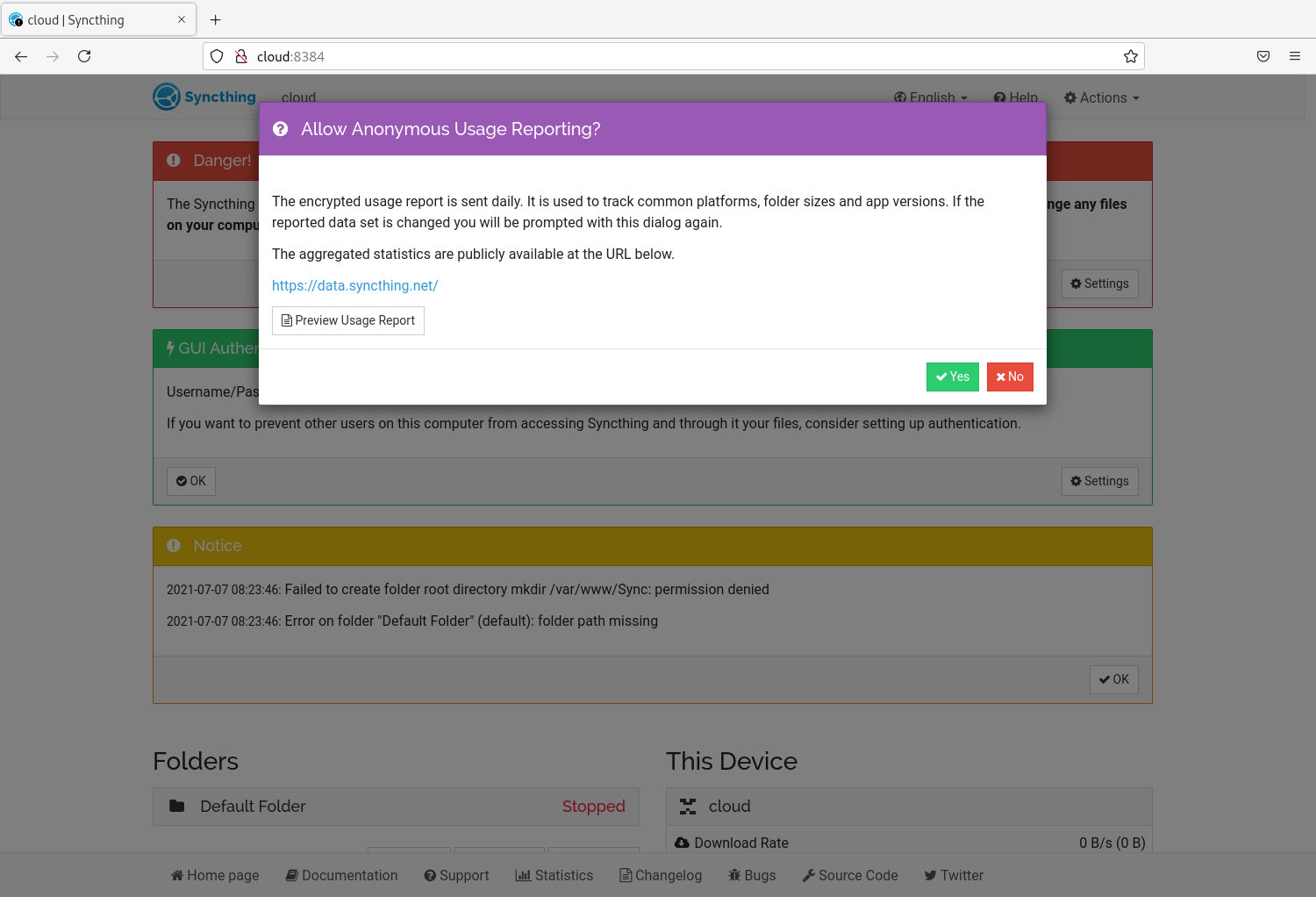The height and width of the screenshot is (897, 1316).
Task: Open the https://data.syncthing.net/ link
Action: (x=354, y=285)
